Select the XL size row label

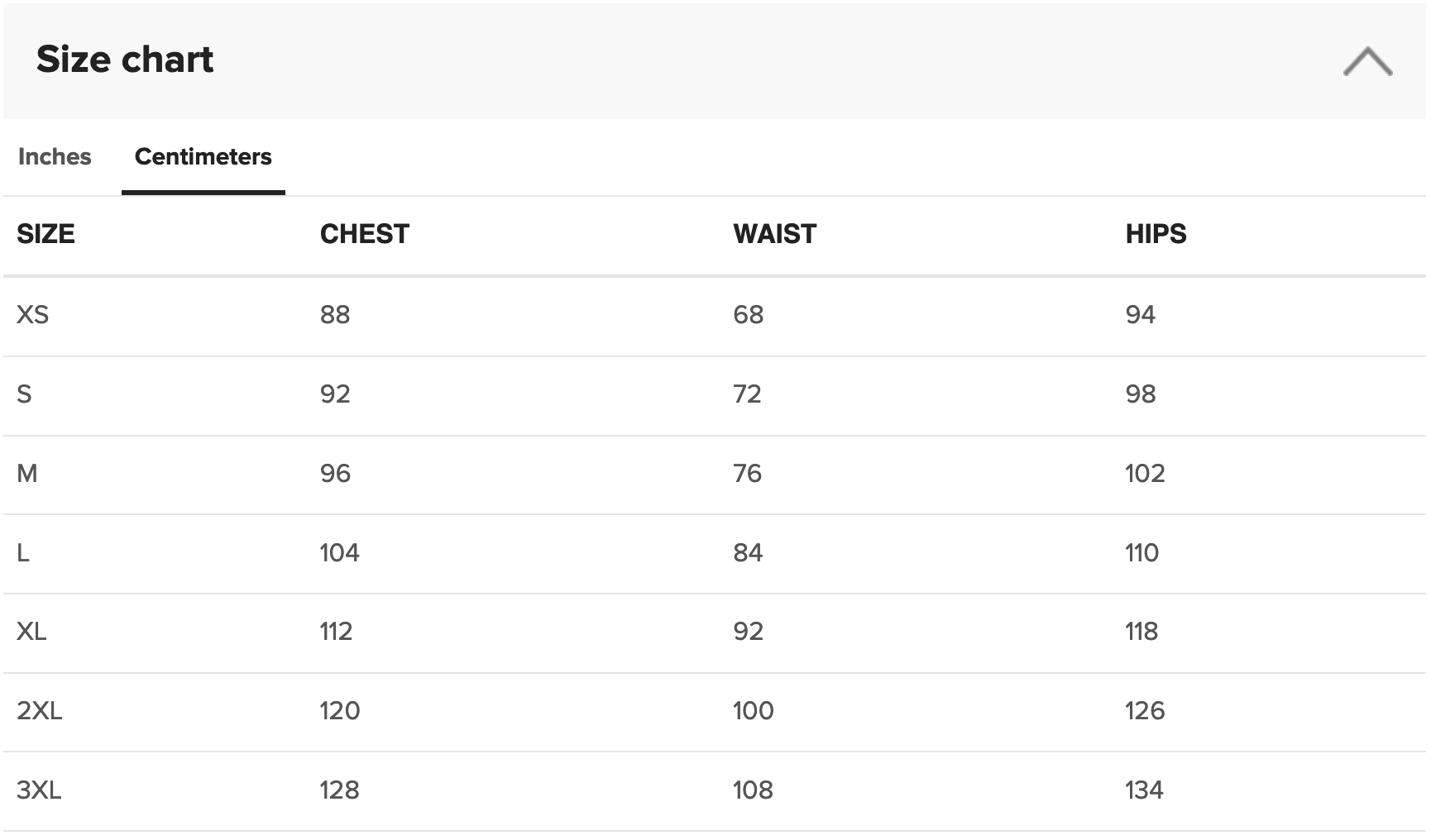31,631
